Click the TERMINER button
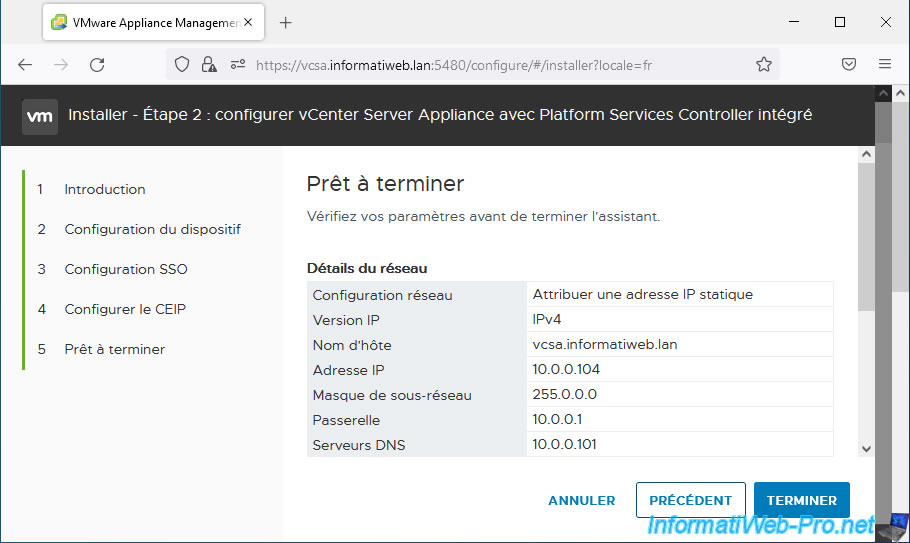The height and width of the screenshot is (543, 910). pyautogui.click(x=801, y=500)
